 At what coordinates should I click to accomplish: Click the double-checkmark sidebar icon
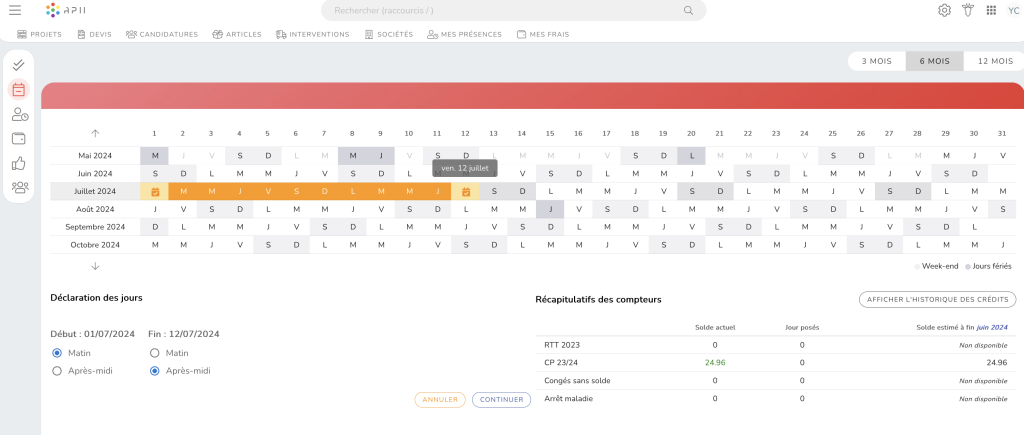(19, 64)
